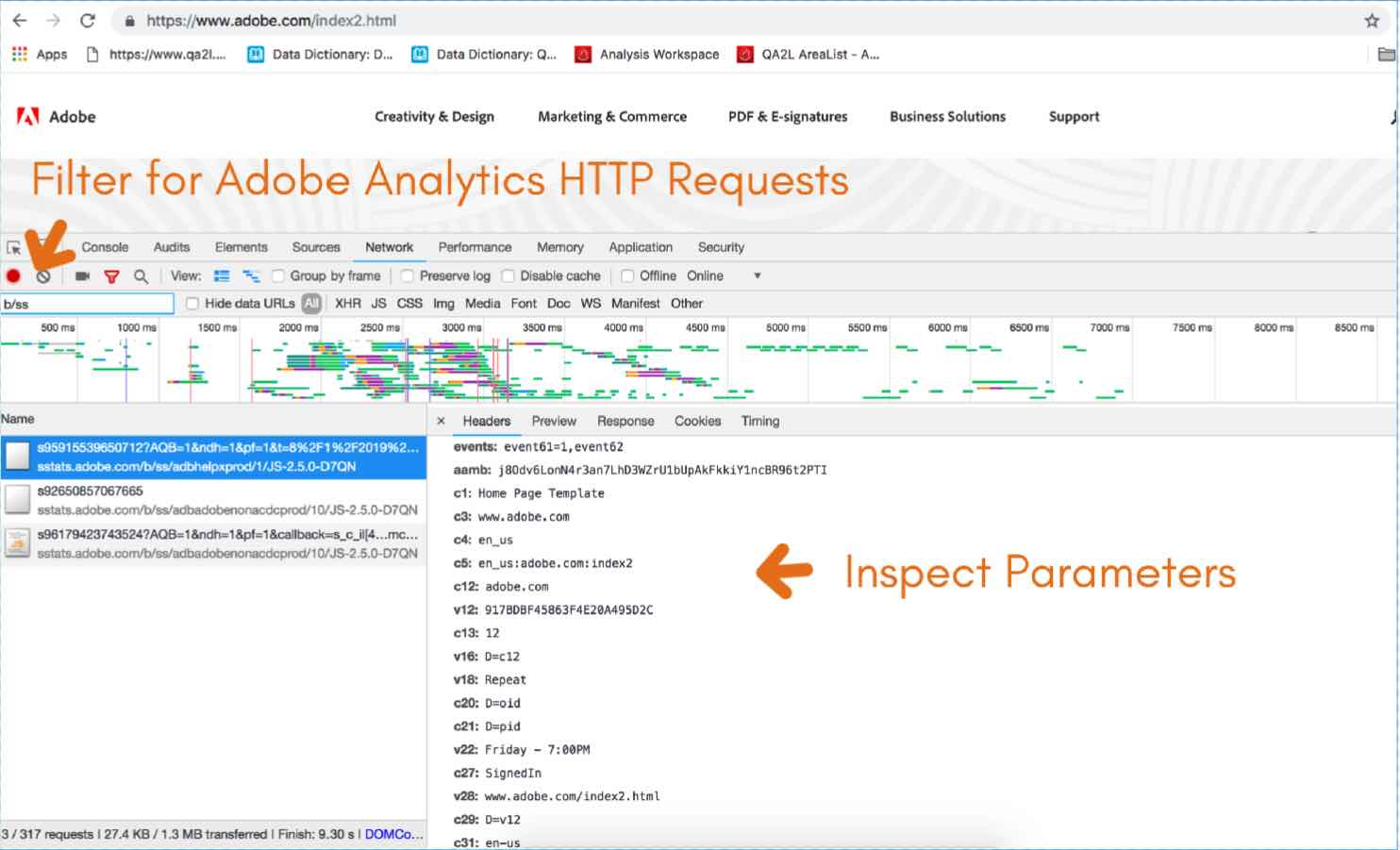Image resolution: width=1400 pixels, height=850 pixels.
Task: Go back with the browser back arrow
Action: click(x=19, y=21)
